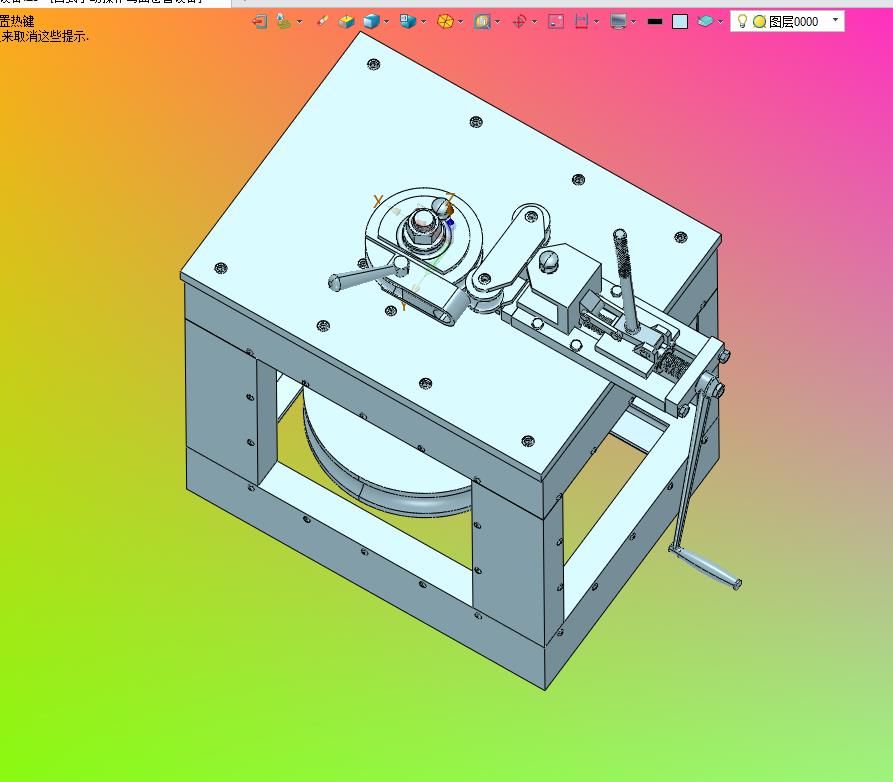Open the dropdown beside the green path icon
The image size is (893, 782).
point(300,22)
